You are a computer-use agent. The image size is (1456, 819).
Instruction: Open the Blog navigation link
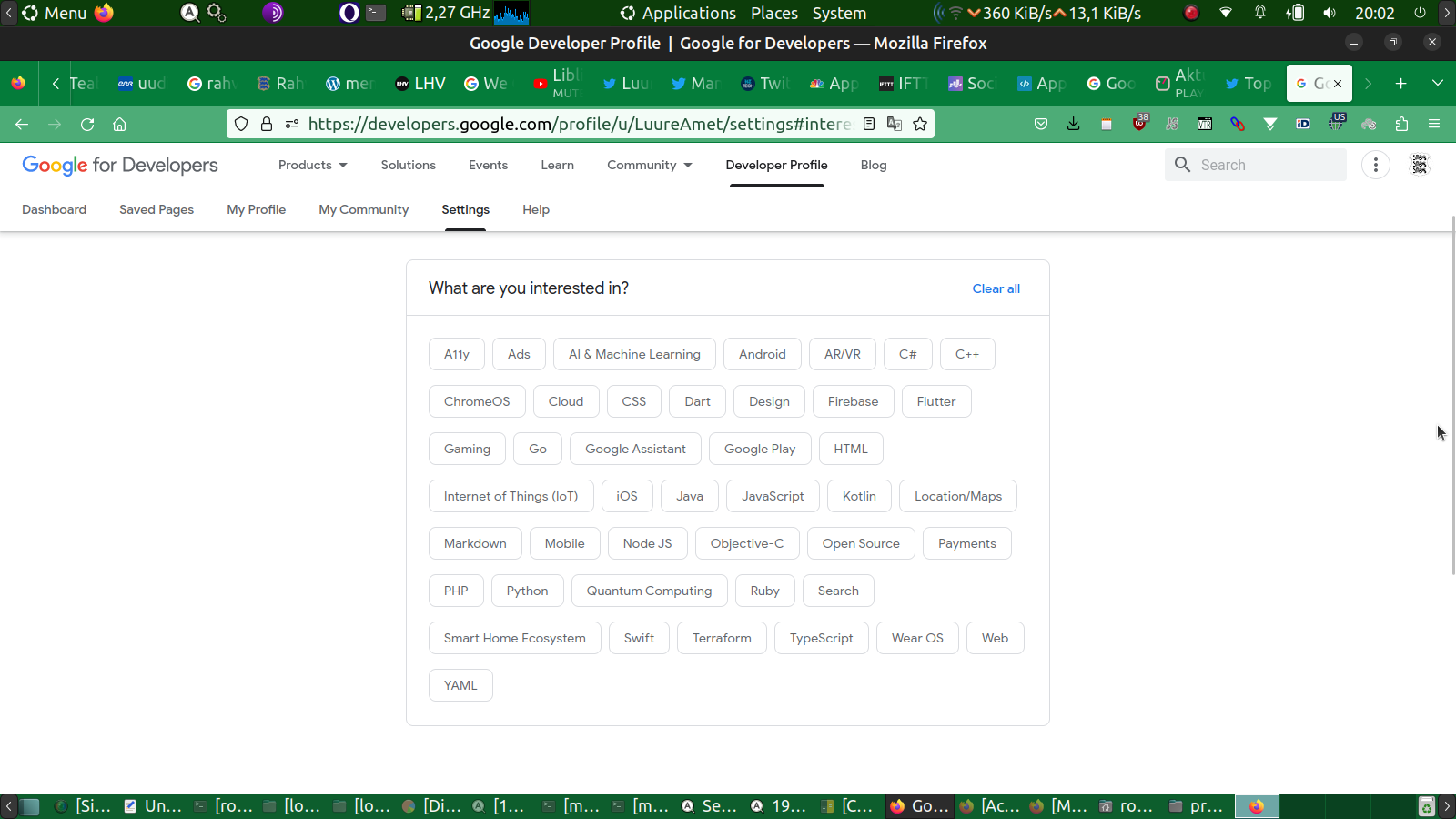coord(874,165)
